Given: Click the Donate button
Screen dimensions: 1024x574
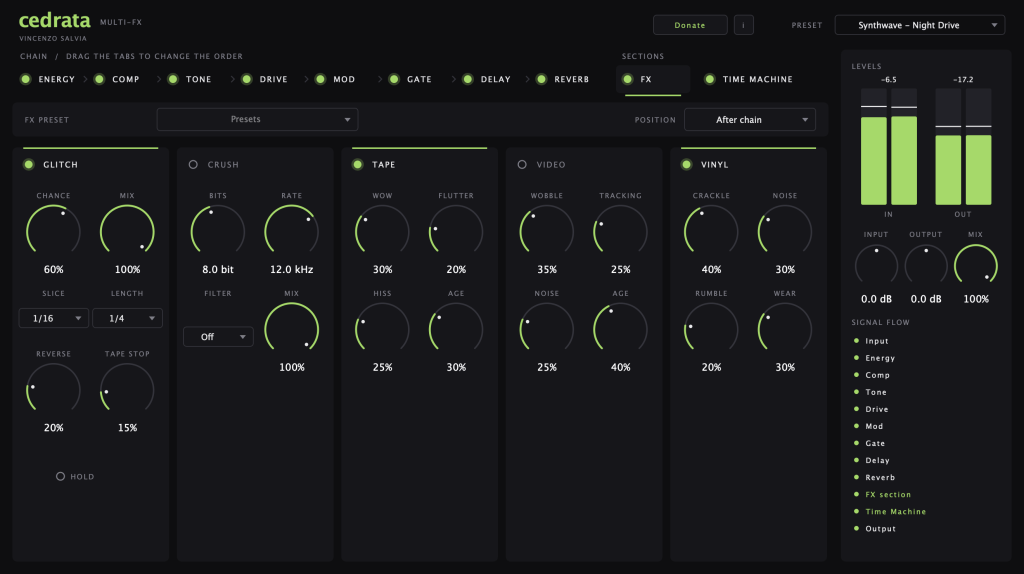Looking at the screenshot, I should pos(690,25).
